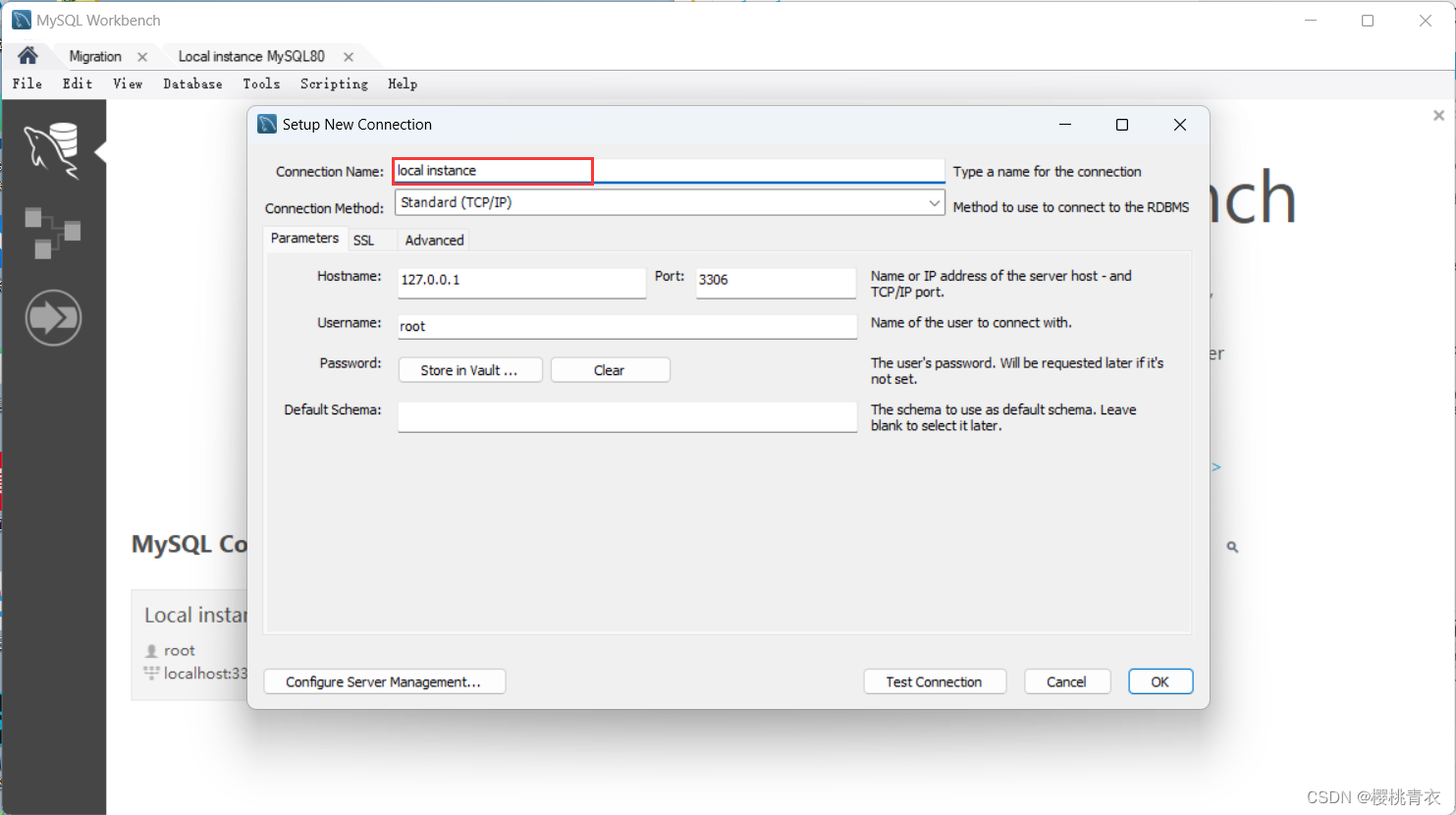
Task: Minimize the Setup New Connection dialog
Action: pos(1065,125)
